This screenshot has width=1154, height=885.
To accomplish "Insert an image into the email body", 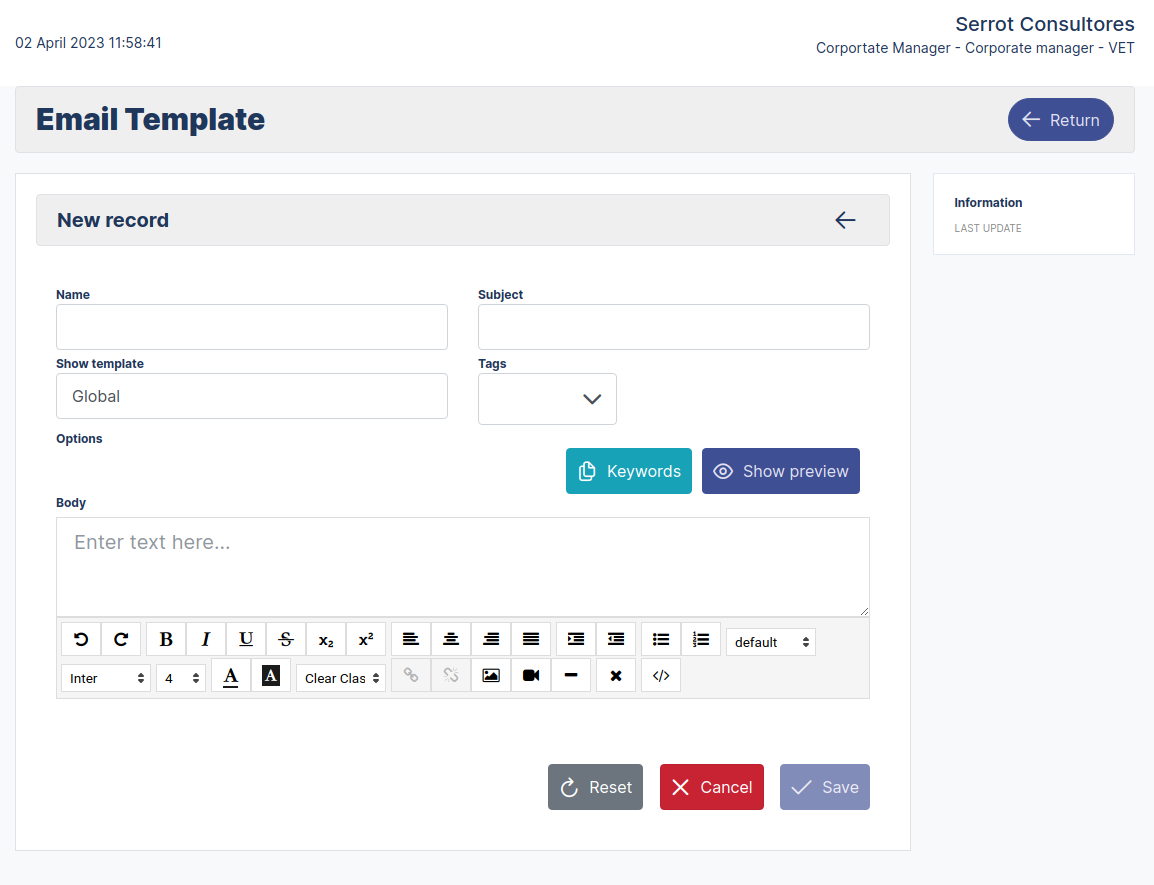I will (491, 675).
